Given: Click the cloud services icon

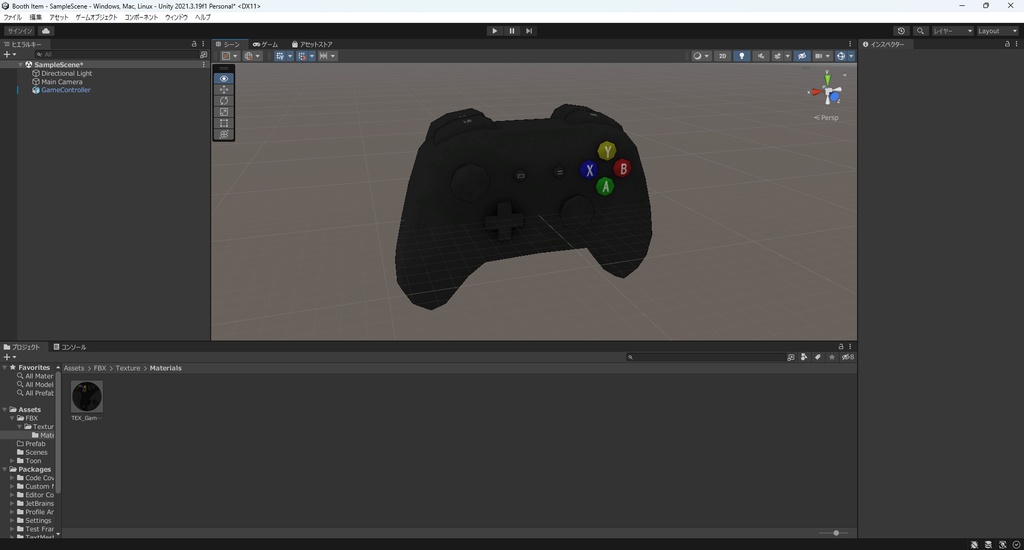Looking at the screenshot, I should click(x=46, y=31).
